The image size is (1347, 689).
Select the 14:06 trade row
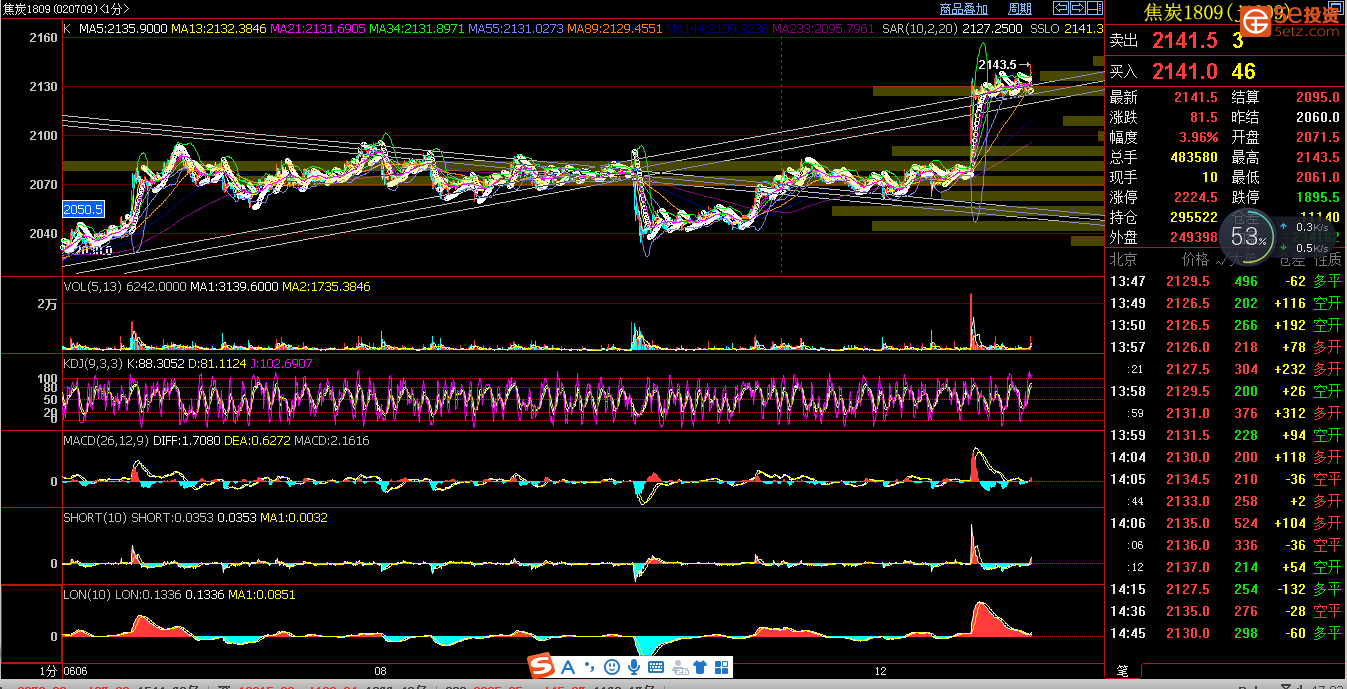click(1226, 523)
